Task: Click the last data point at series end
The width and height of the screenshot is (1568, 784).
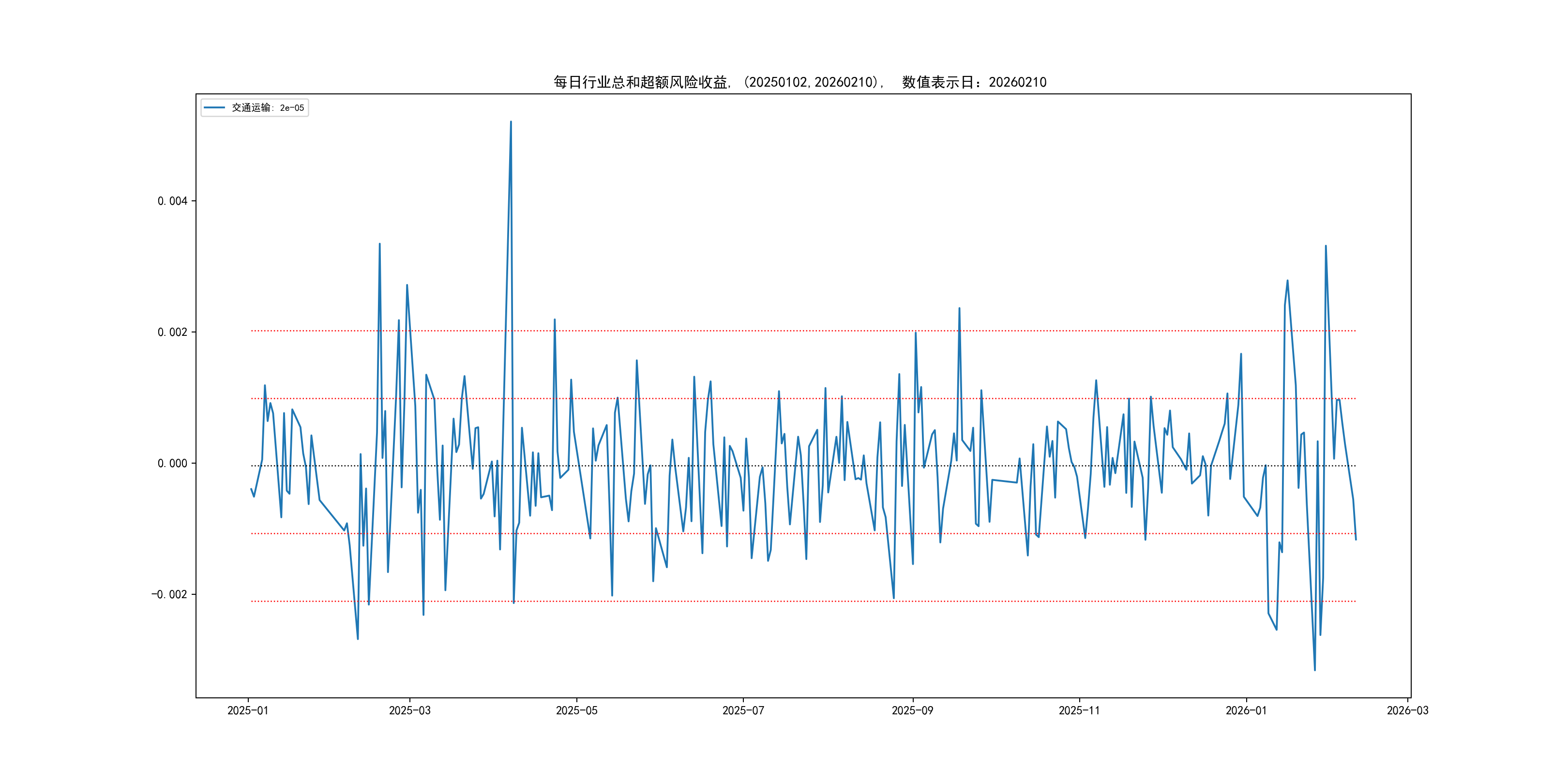Action: click(x=1356, y=539)
